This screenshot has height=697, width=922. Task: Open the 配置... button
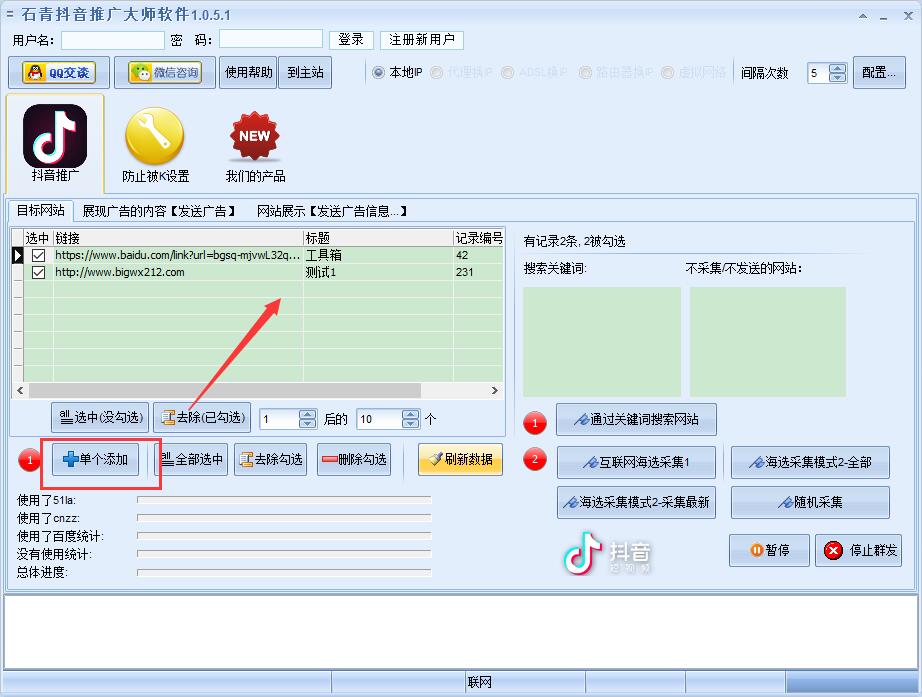pyautogui.click(x=879, y=72)
